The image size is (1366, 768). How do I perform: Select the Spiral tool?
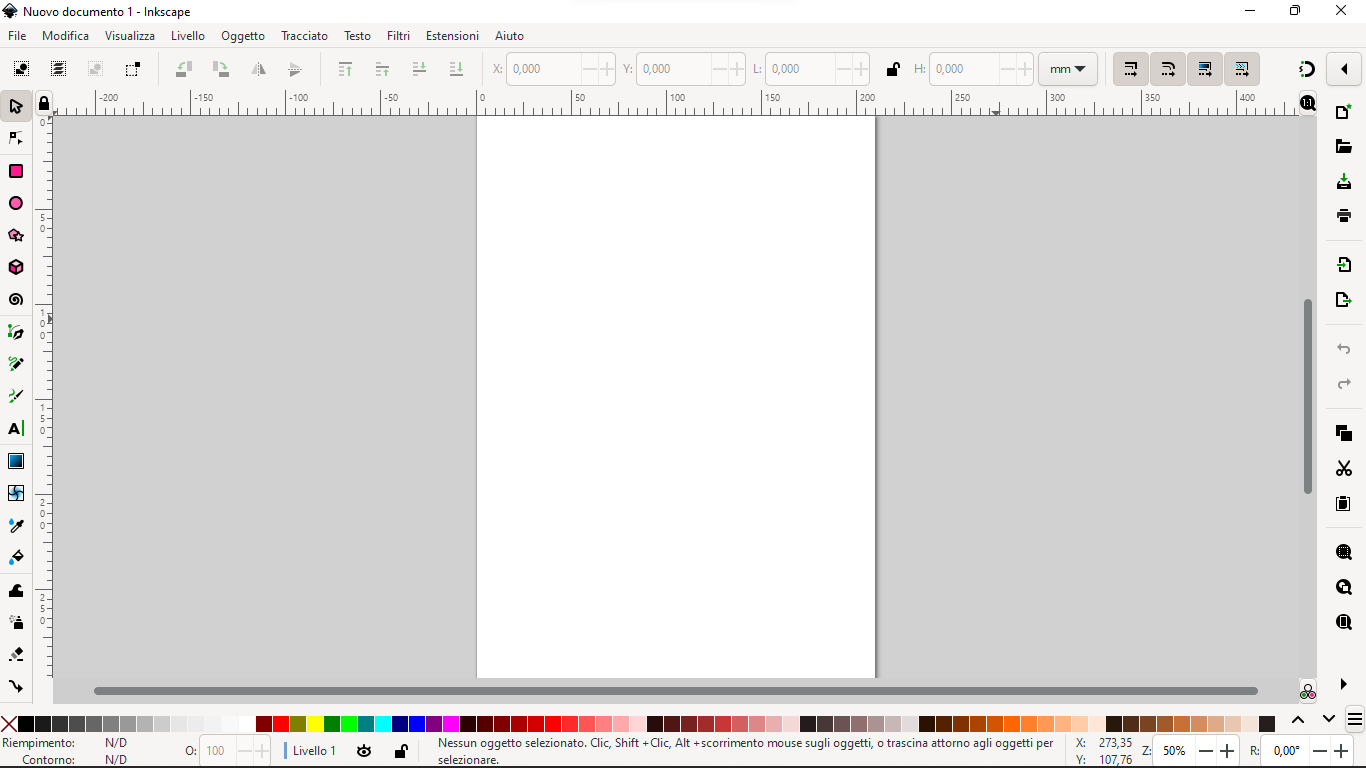pos(16,299)
